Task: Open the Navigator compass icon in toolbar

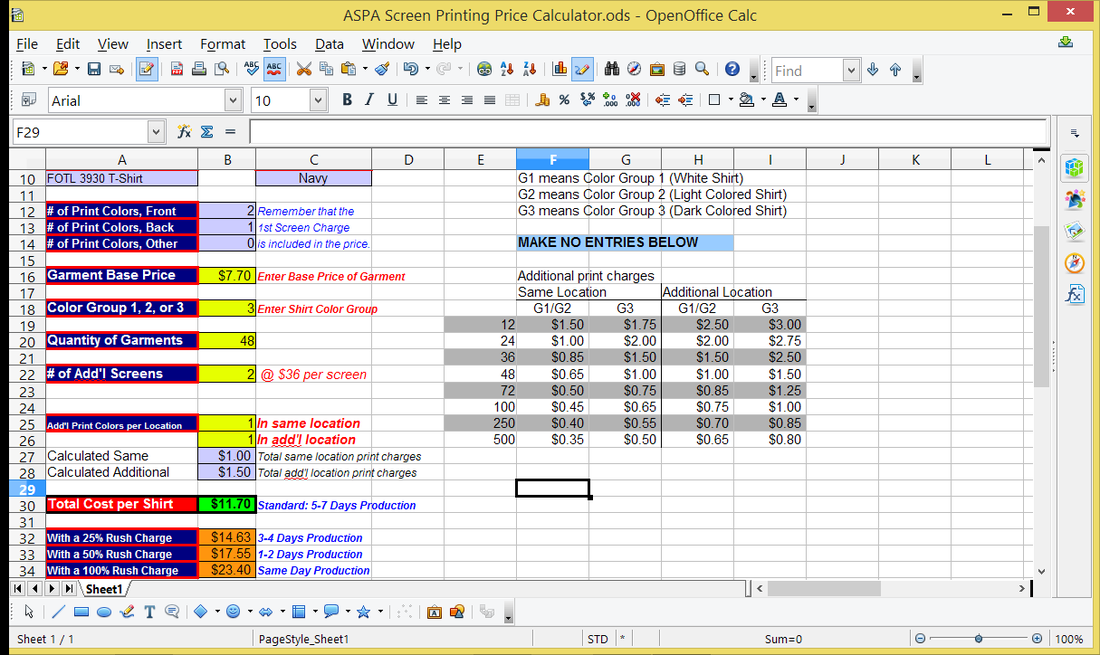Action: point(634,69)
